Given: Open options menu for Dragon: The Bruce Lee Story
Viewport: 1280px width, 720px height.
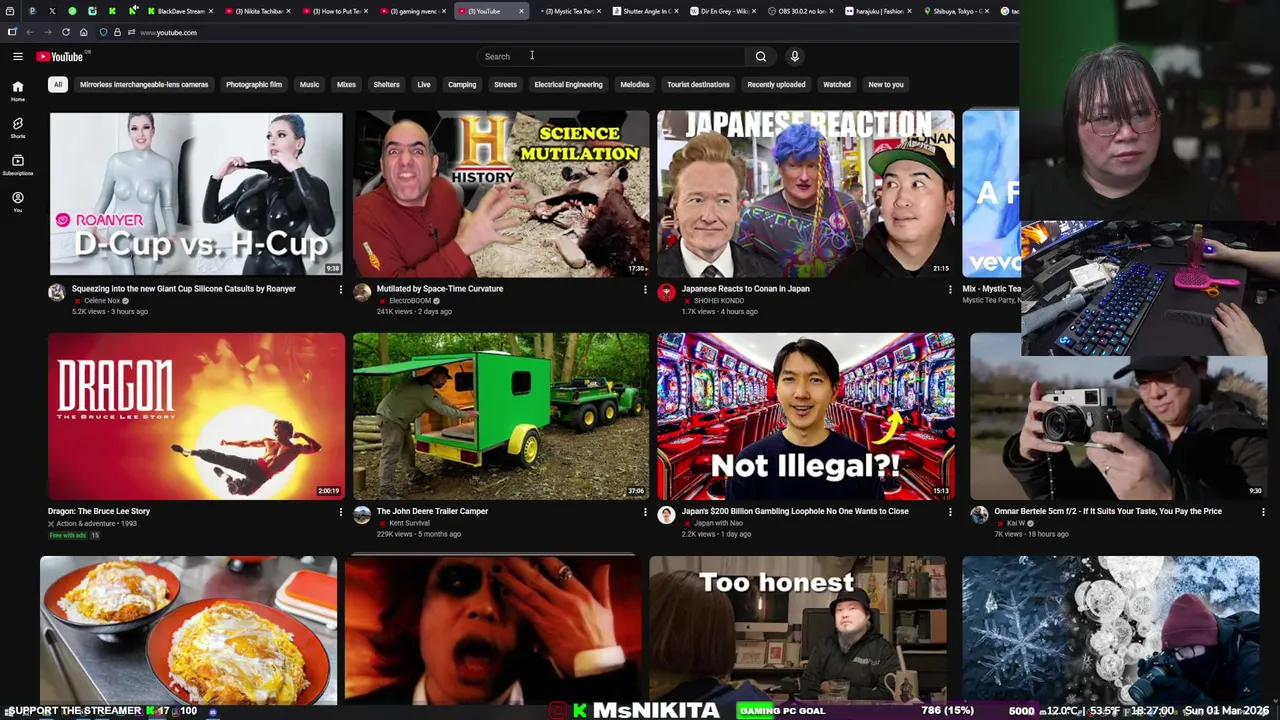Looking at the screenshot, I should click(340, 512).
